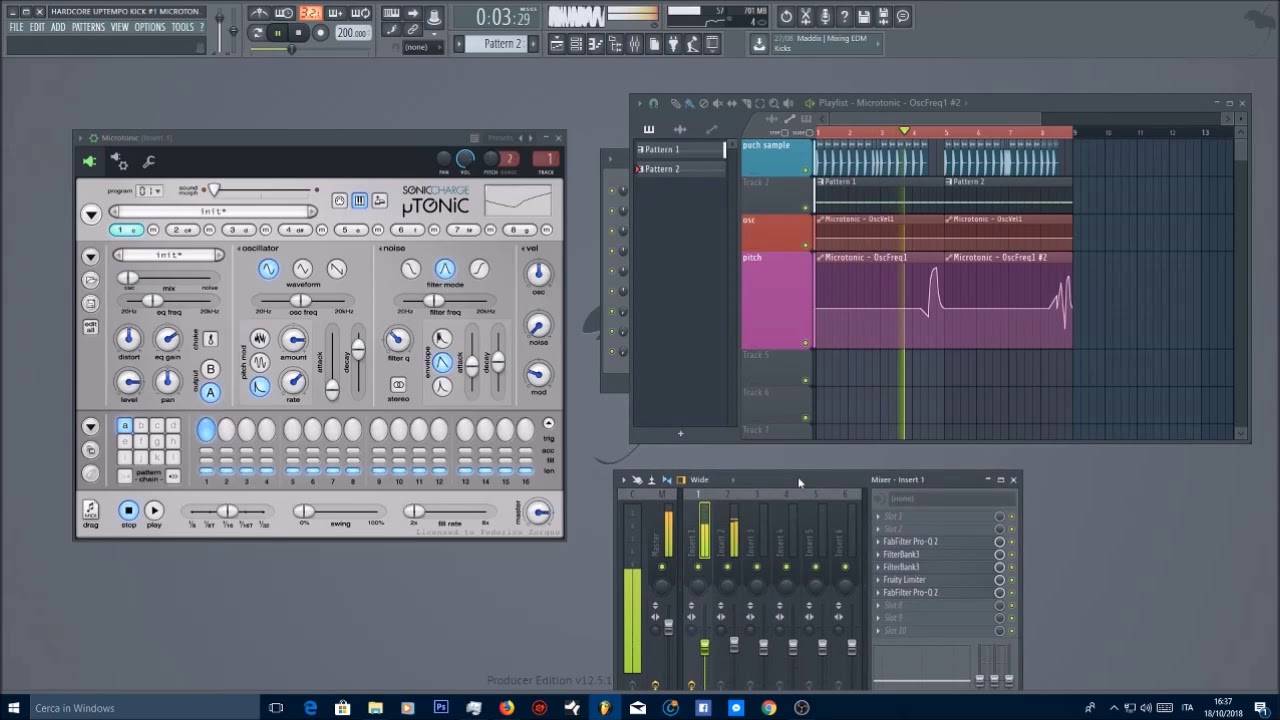Select drum channel 5 e in Microtonic
Screen dimensions: 1280x720
pyautogui.click(x=350, y=230)
